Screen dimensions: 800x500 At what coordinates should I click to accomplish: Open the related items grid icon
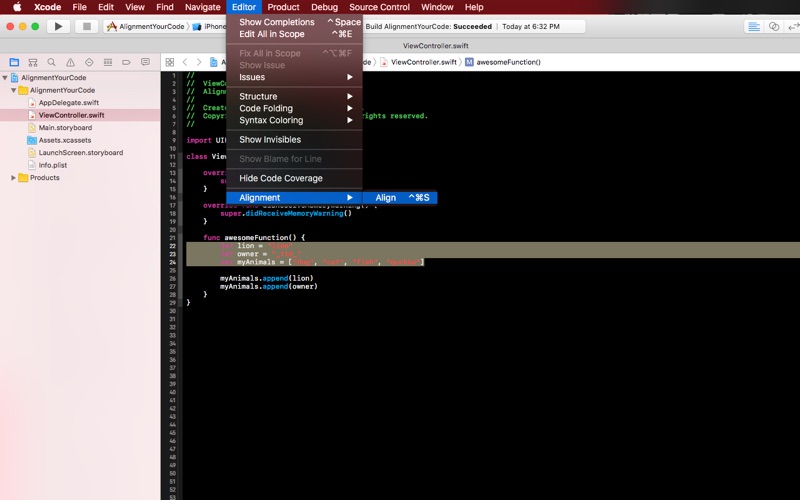(170, 62)
